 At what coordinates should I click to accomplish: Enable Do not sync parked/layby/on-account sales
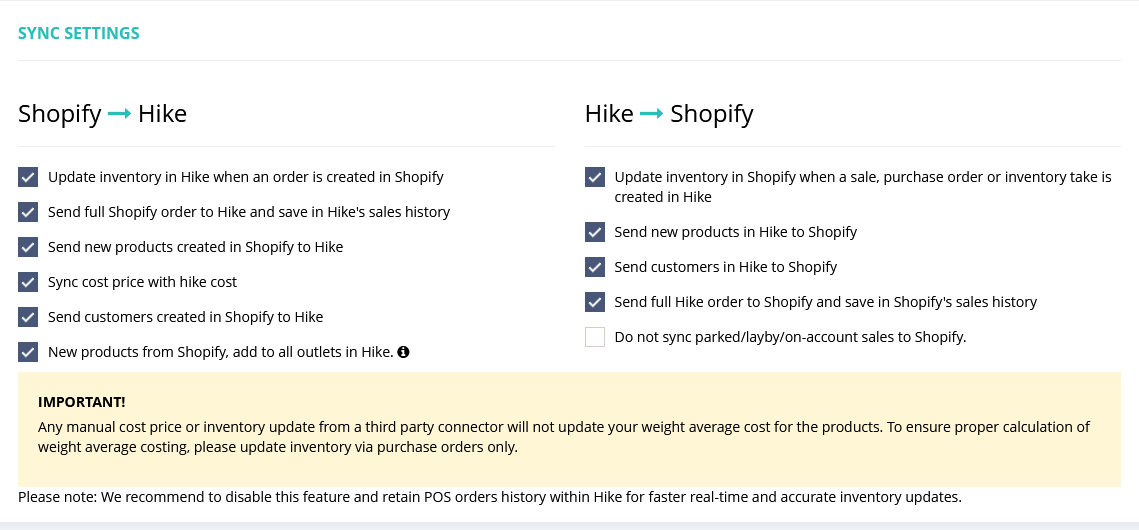(595, 337)
